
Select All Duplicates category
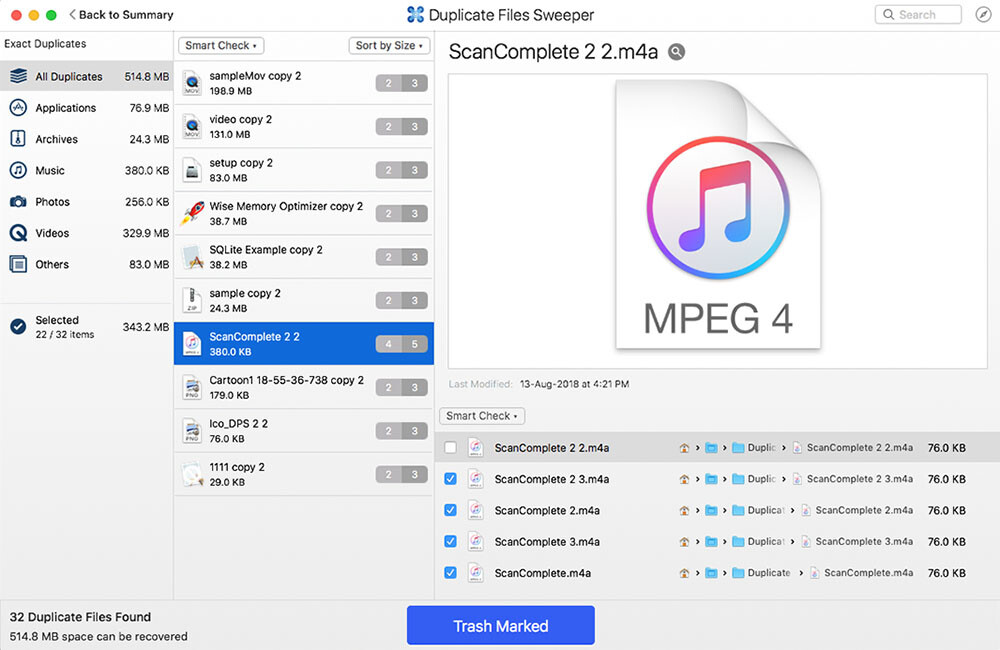tap(87, 77)
